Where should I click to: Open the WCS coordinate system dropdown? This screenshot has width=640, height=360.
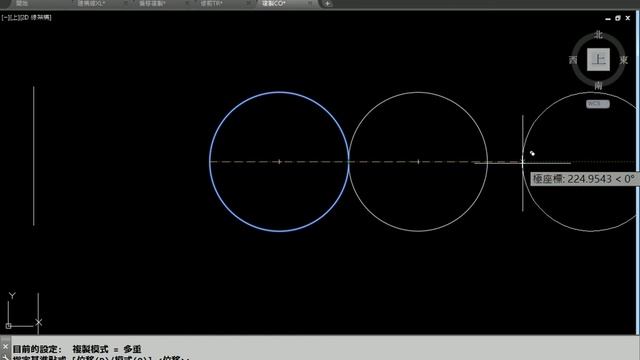(x=598, y=104)
